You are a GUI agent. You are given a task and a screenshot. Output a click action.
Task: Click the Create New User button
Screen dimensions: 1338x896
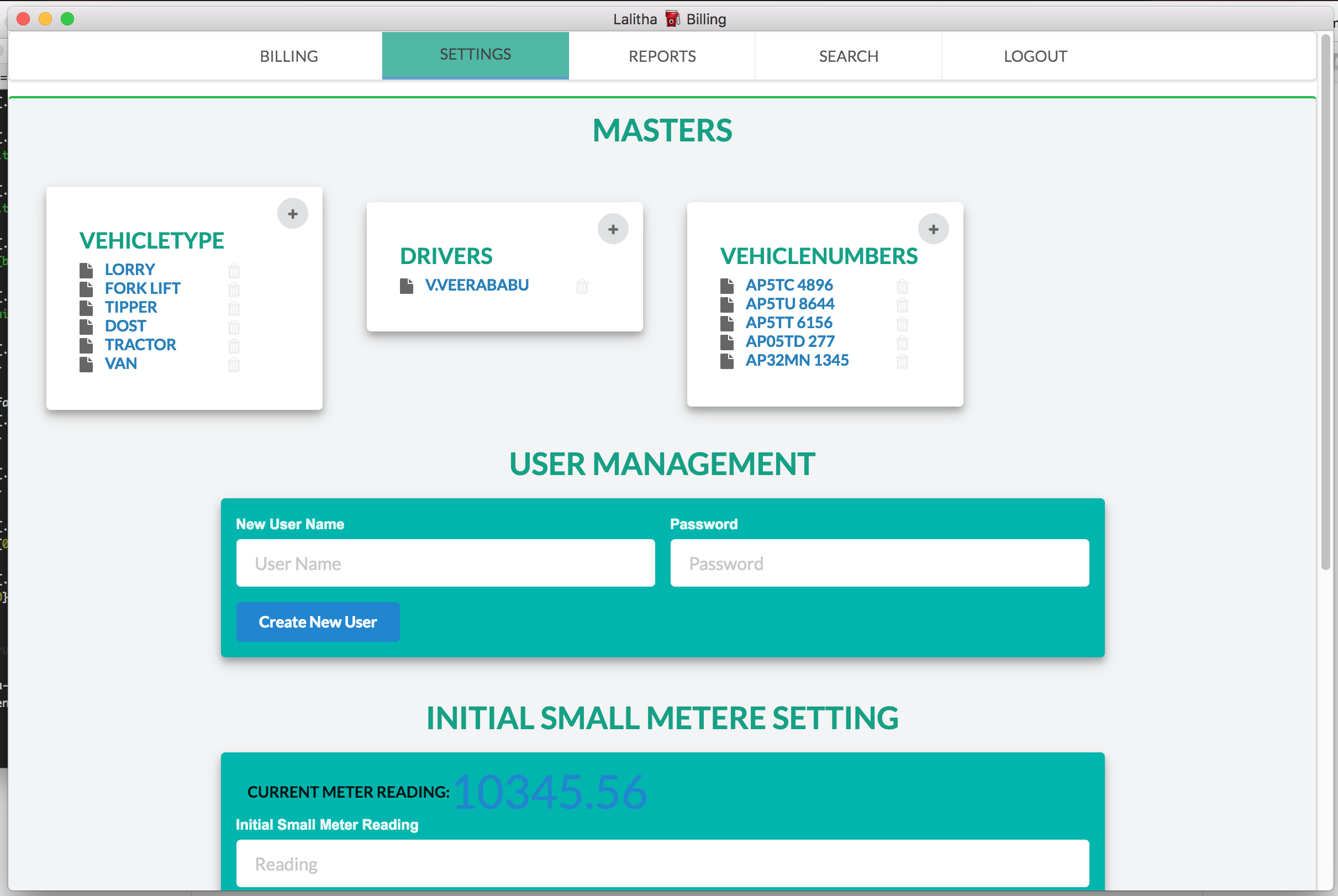[318, 621]
